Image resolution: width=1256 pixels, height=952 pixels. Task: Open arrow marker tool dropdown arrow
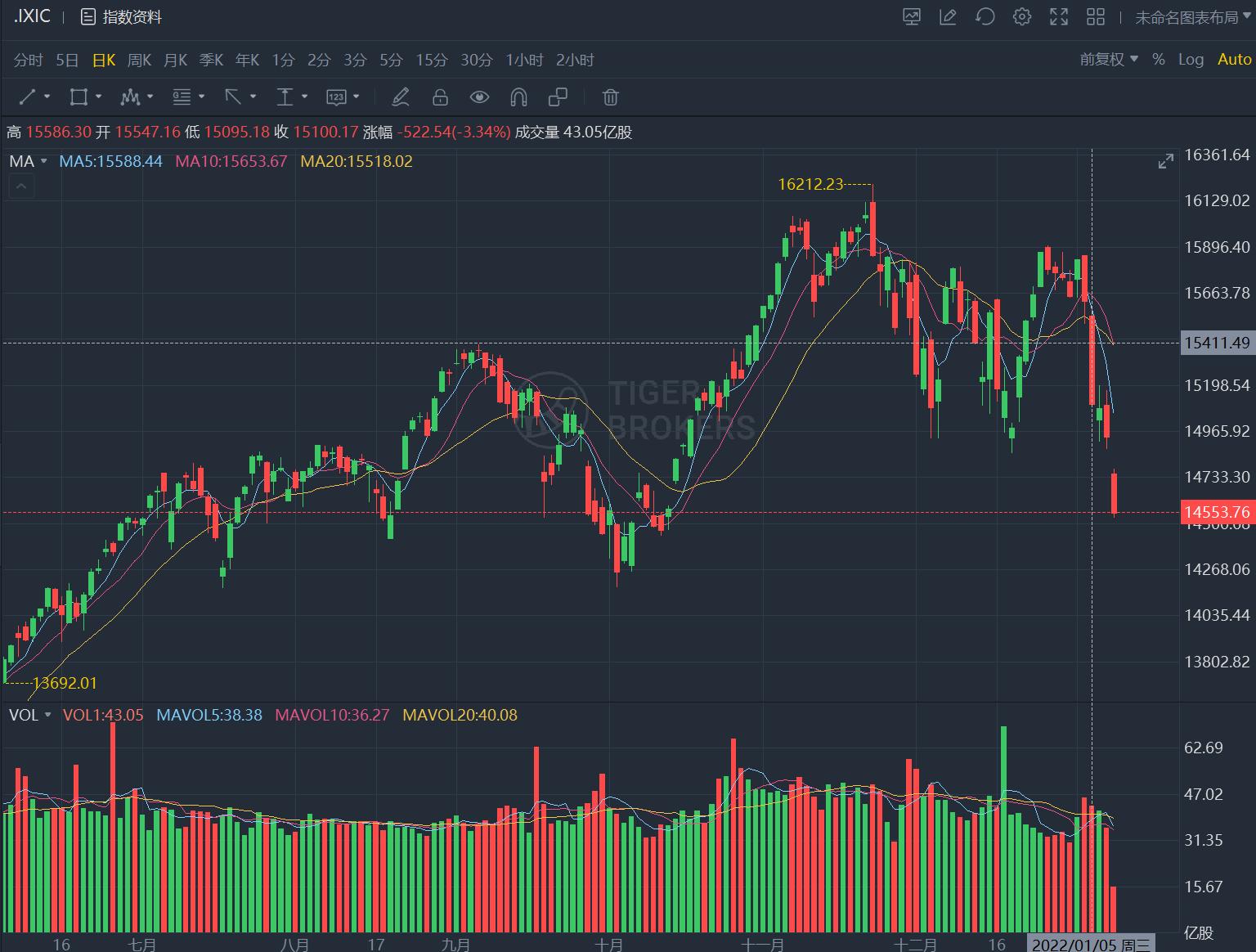pos(253,97)
